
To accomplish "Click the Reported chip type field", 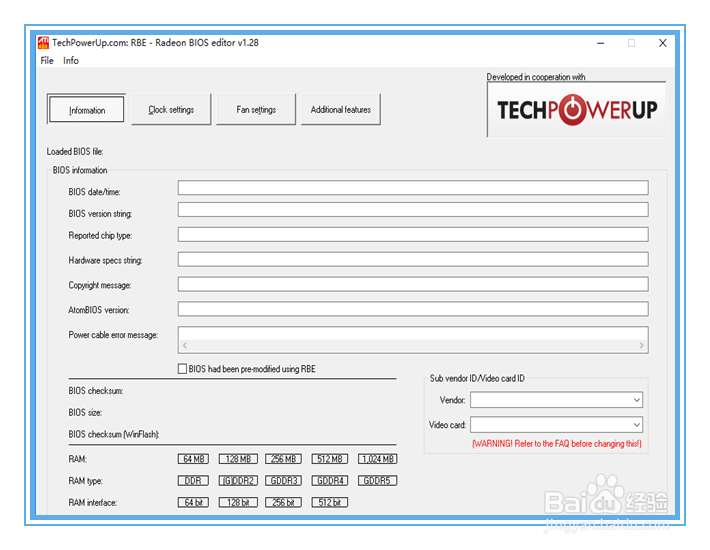I will [413, 234].
